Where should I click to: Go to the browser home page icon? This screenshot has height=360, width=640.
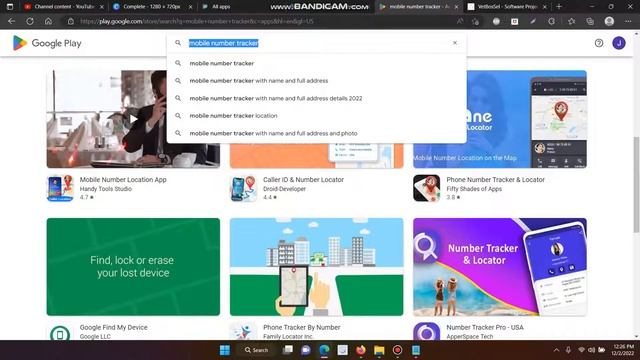point(48,21)
